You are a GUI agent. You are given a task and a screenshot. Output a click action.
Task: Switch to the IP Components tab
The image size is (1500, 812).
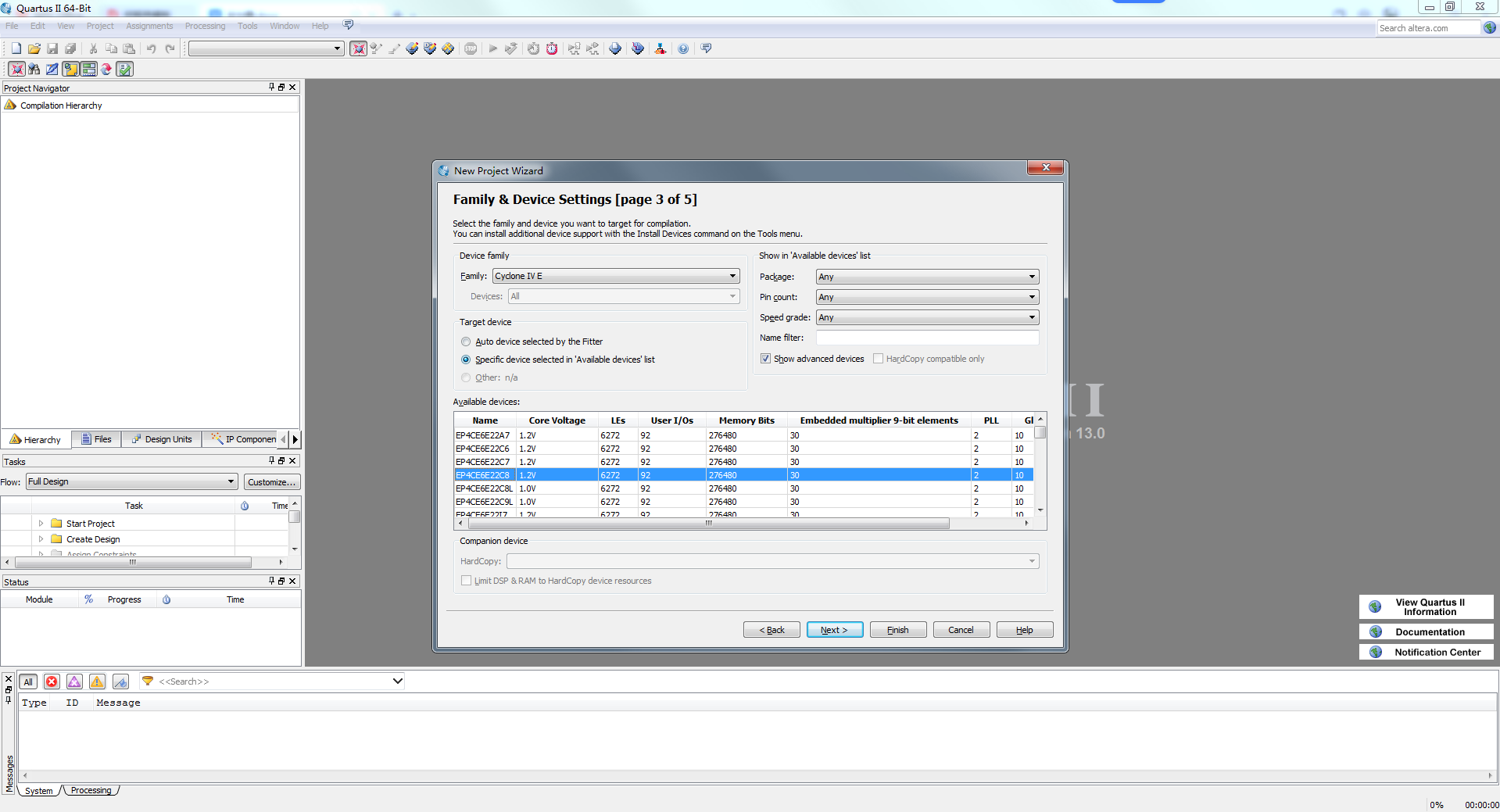point(243,439)
